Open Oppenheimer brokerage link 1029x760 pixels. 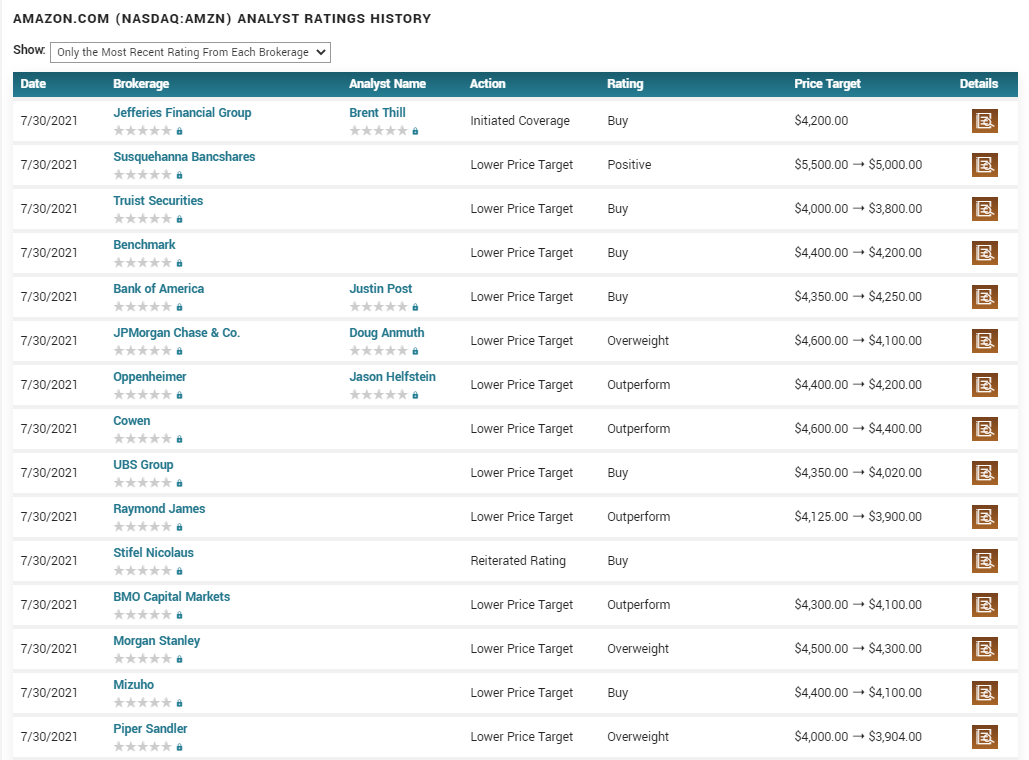[150, 376]
